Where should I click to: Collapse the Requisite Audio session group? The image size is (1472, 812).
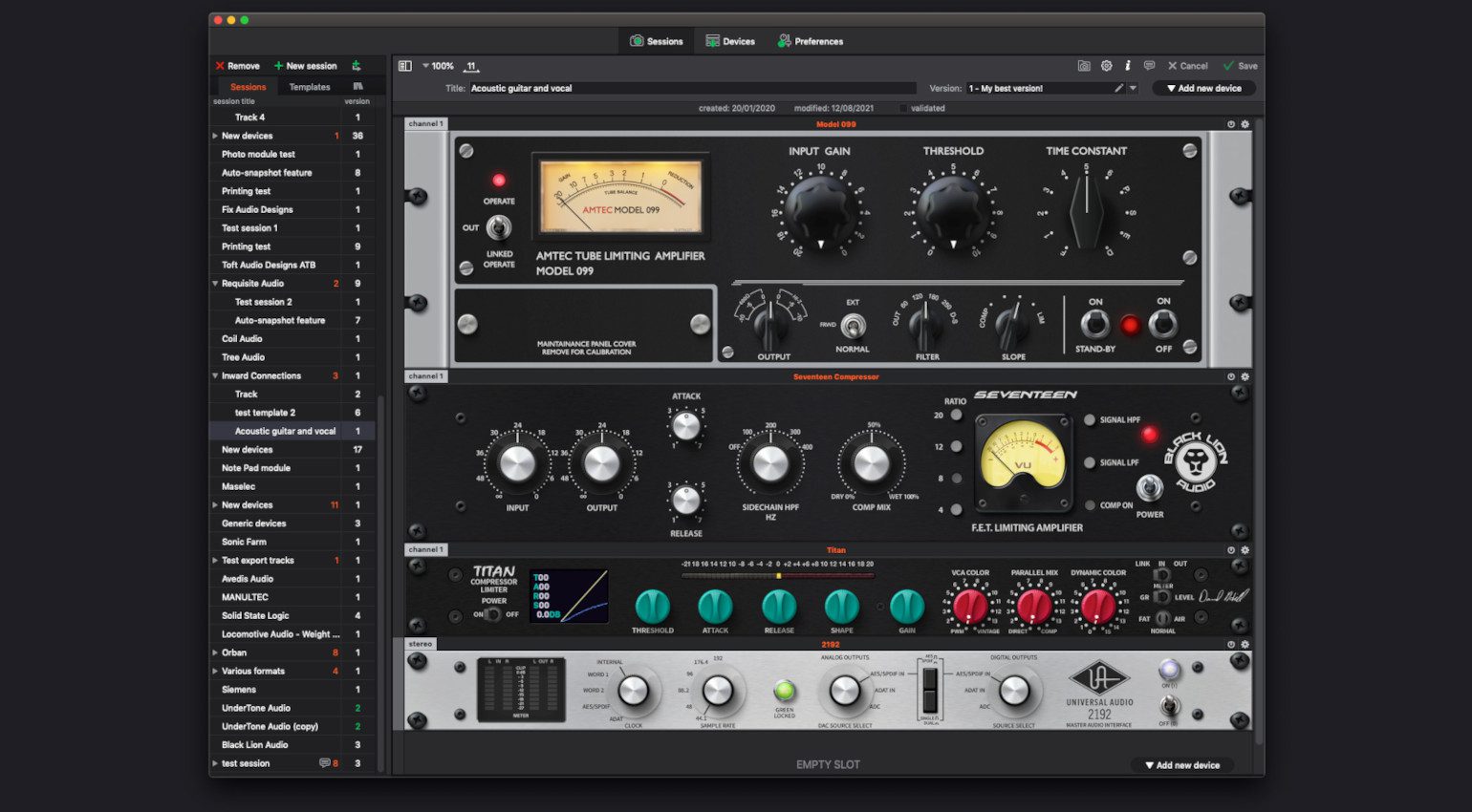click(x=215, y=284)
